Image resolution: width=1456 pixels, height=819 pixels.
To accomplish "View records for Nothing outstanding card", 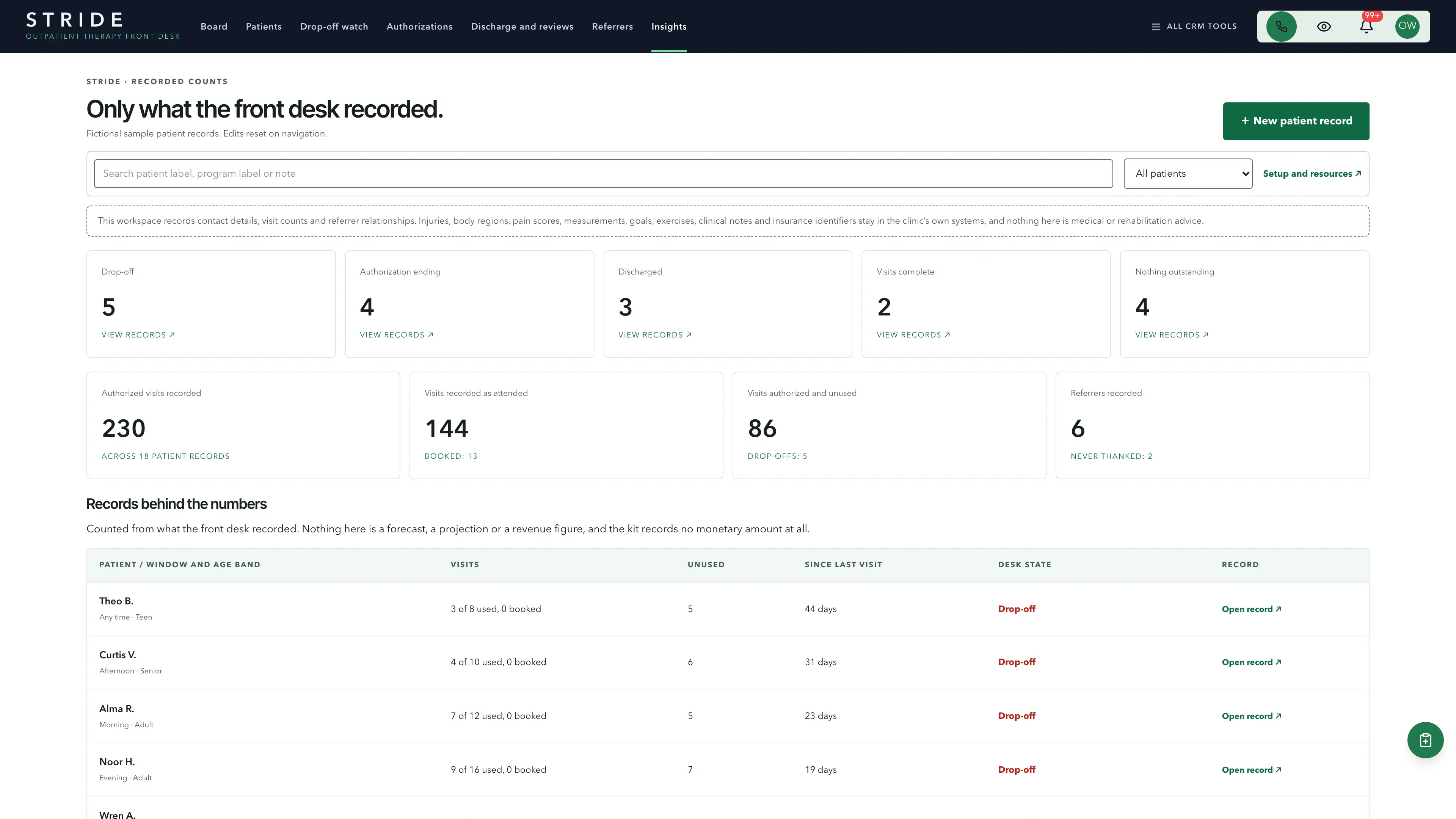I will coord(1172,334).
